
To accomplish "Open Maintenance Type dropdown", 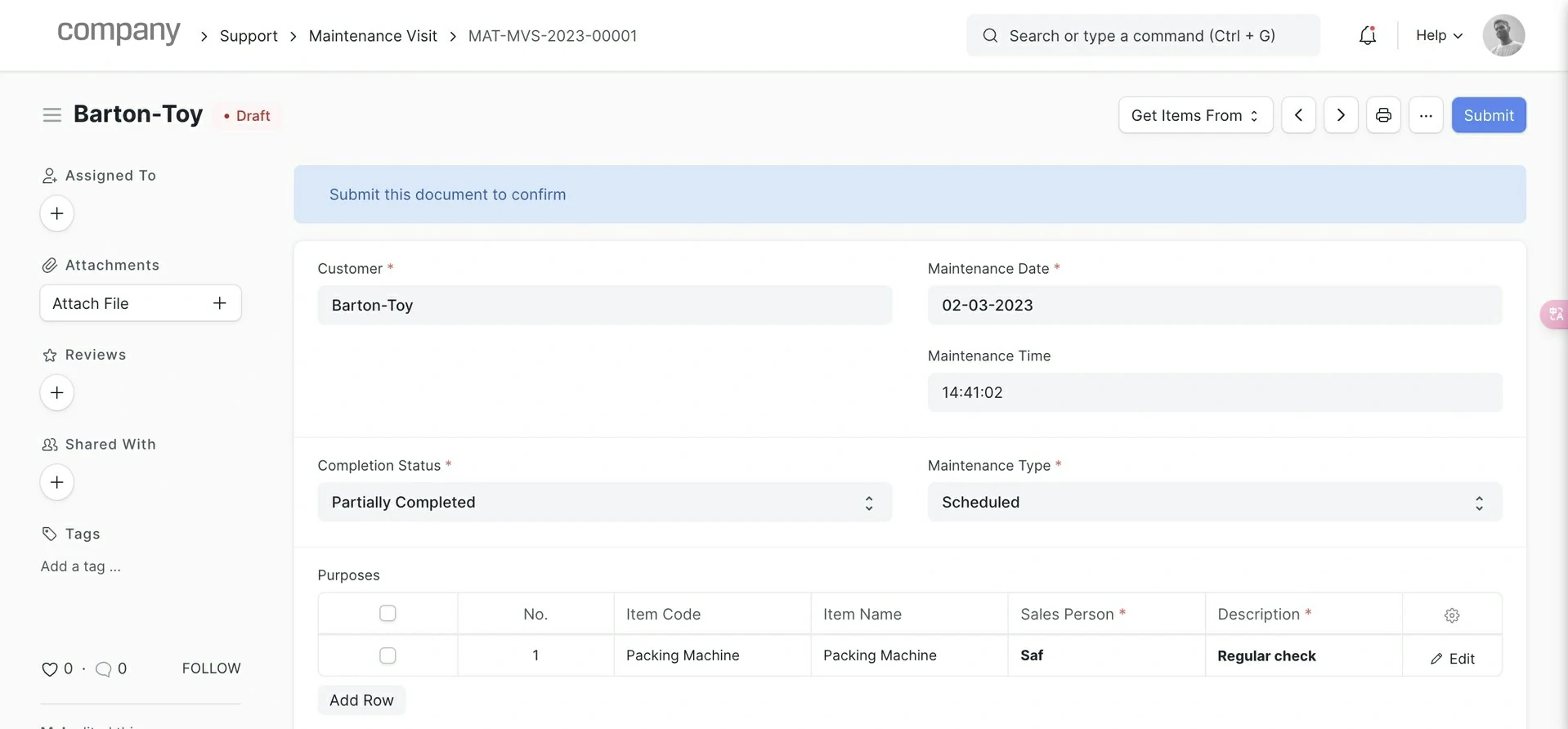I will coord(1214,503).
